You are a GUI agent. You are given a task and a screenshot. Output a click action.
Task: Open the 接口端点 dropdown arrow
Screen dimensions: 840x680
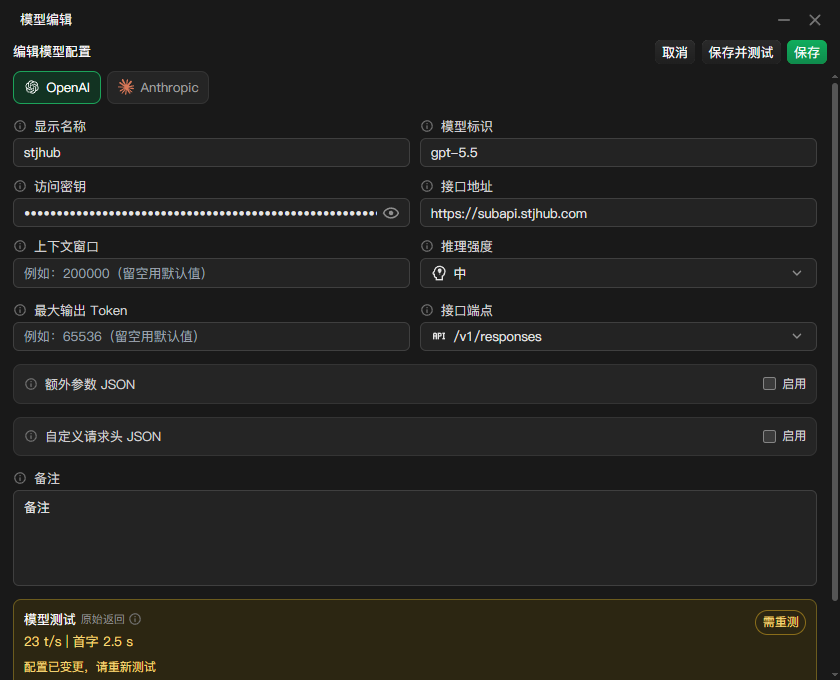797,337
